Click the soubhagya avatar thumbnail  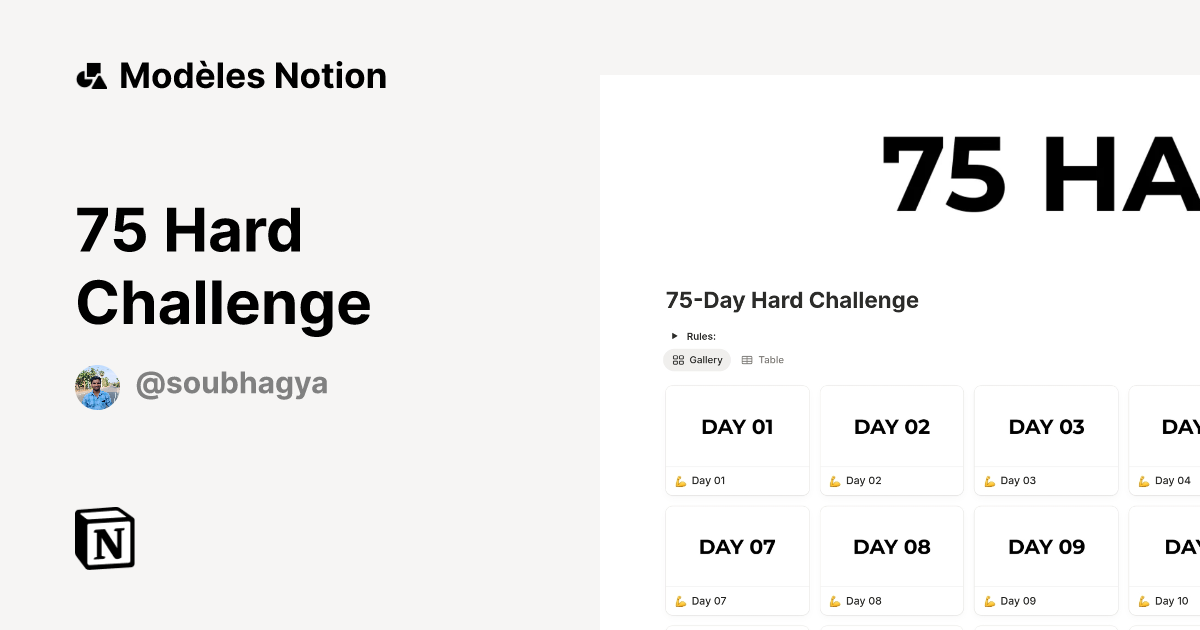[97, 386]
